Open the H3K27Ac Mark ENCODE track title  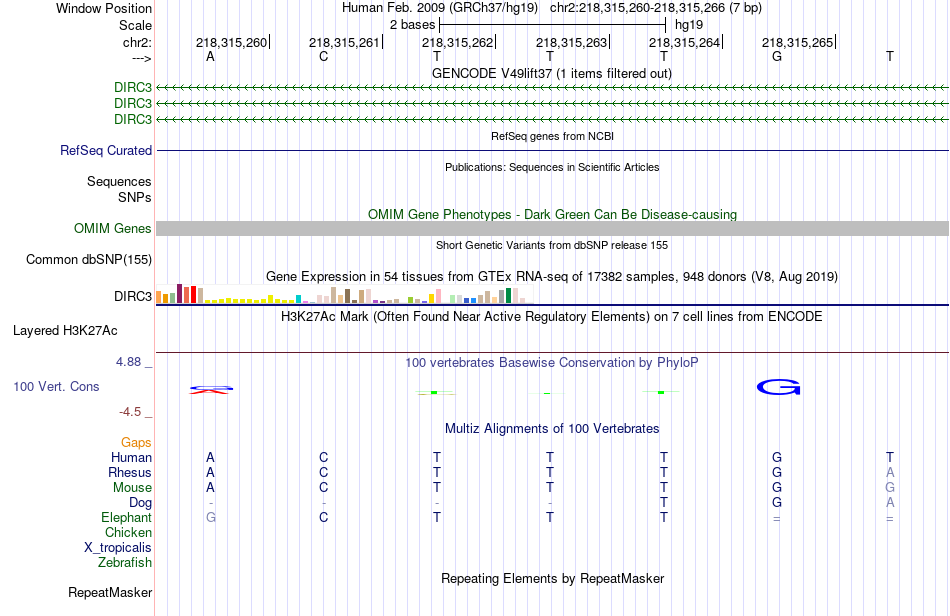pos(552,316)
